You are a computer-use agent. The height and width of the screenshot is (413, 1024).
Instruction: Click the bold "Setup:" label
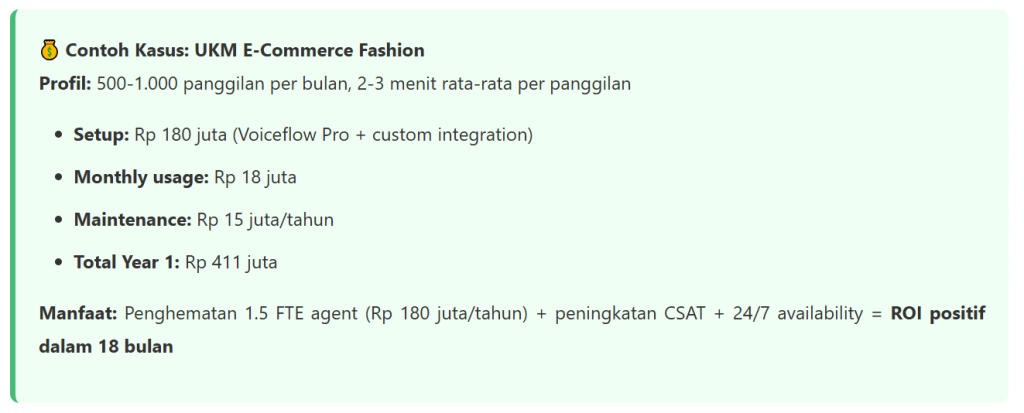101,134
